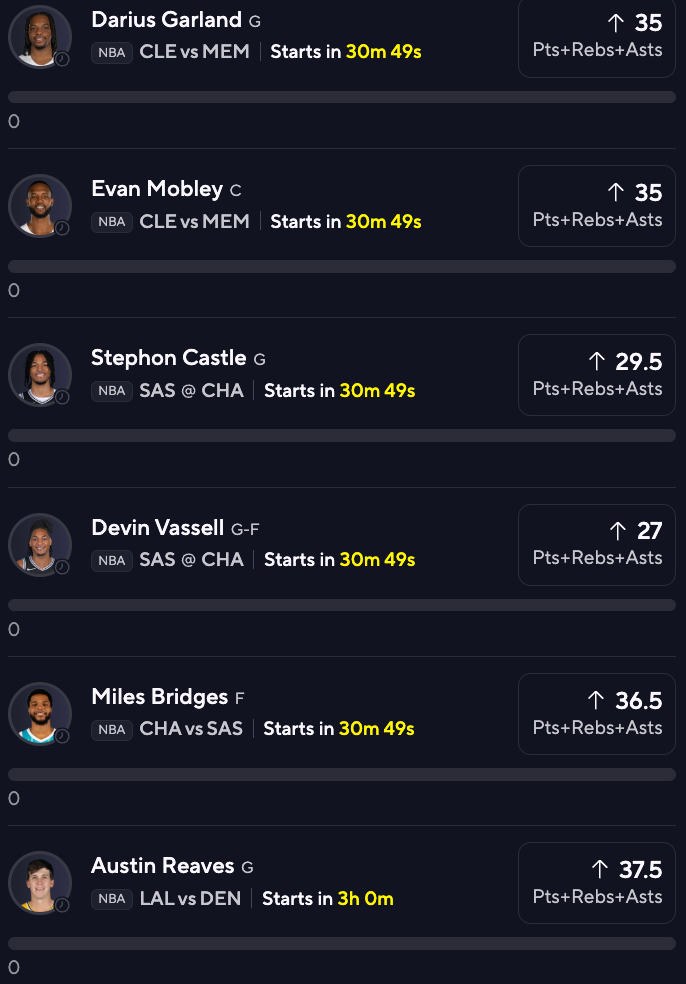Click the Austin Reaves player name

[163, 866]
